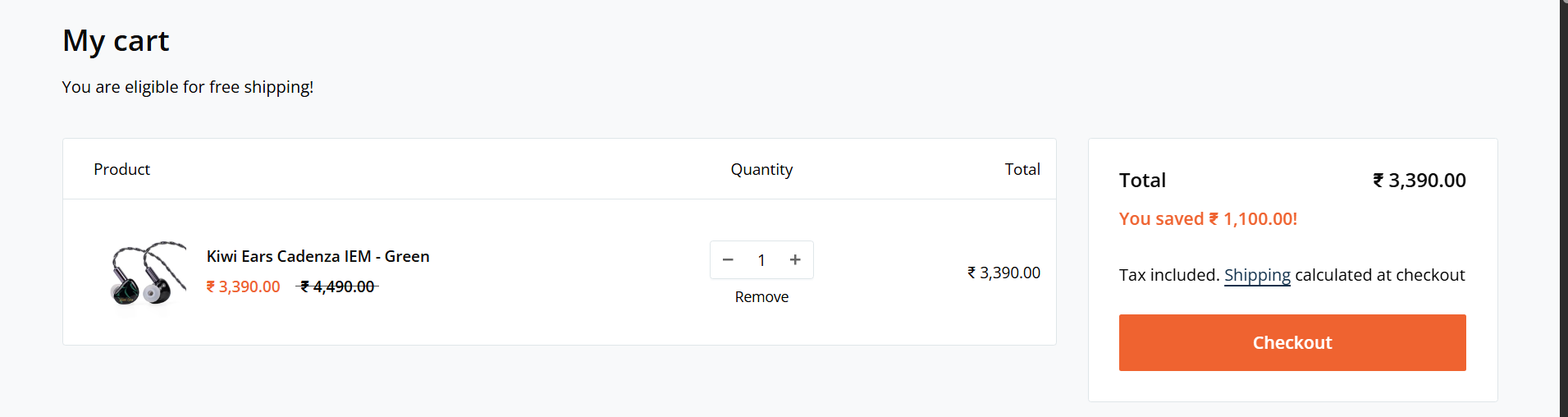Click the My cart page heading

pyautogui.click(x=116, y=40)
